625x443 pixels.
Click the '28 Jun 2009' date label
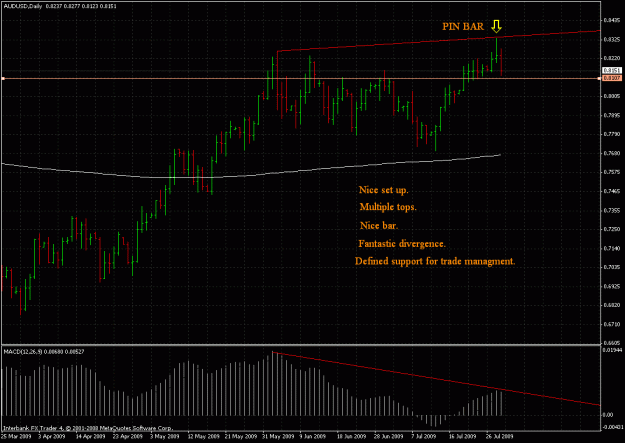pyautogui.click(x=388, y=436)
